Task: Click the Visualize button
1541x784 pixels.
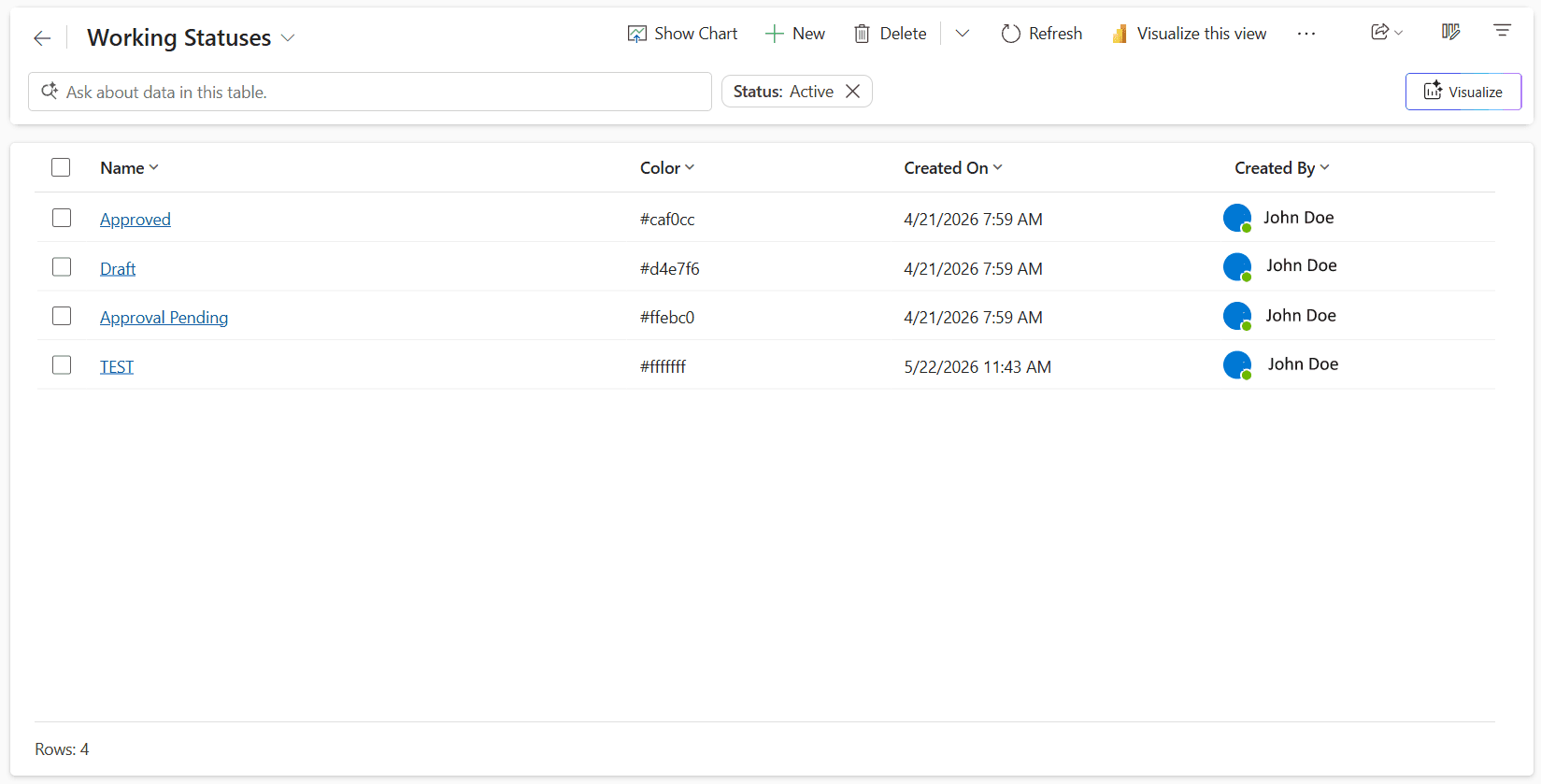Action: [x=1463, y=92]
